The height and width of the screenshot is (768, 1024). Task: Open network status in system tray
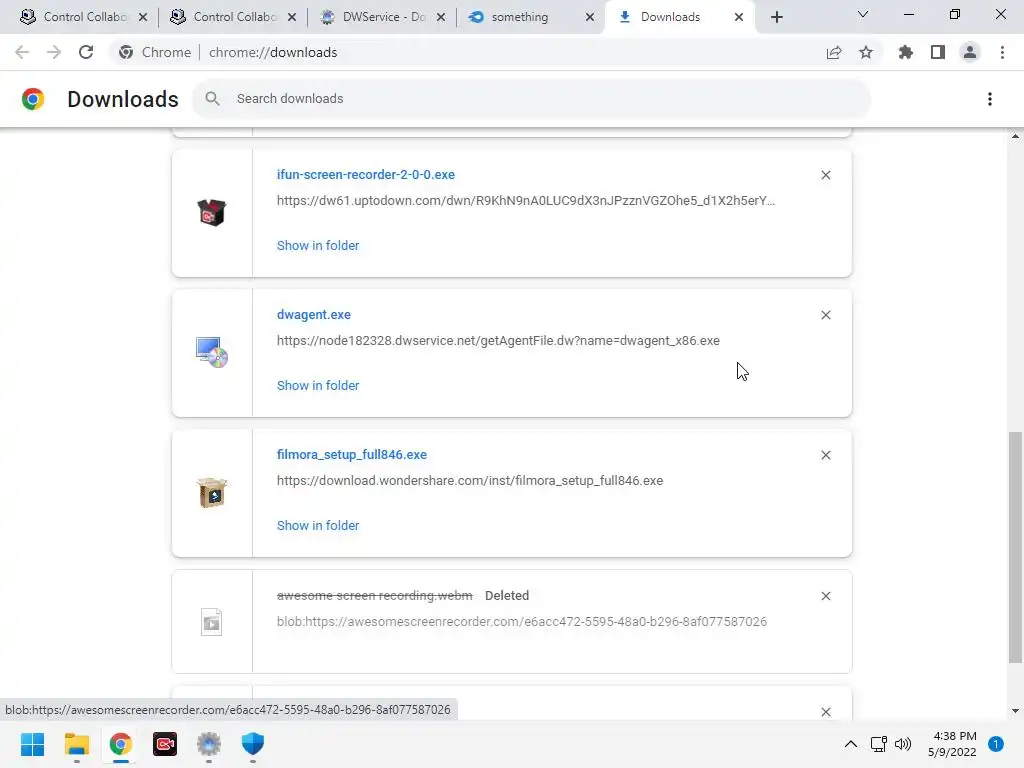click(x=878, y=744)
